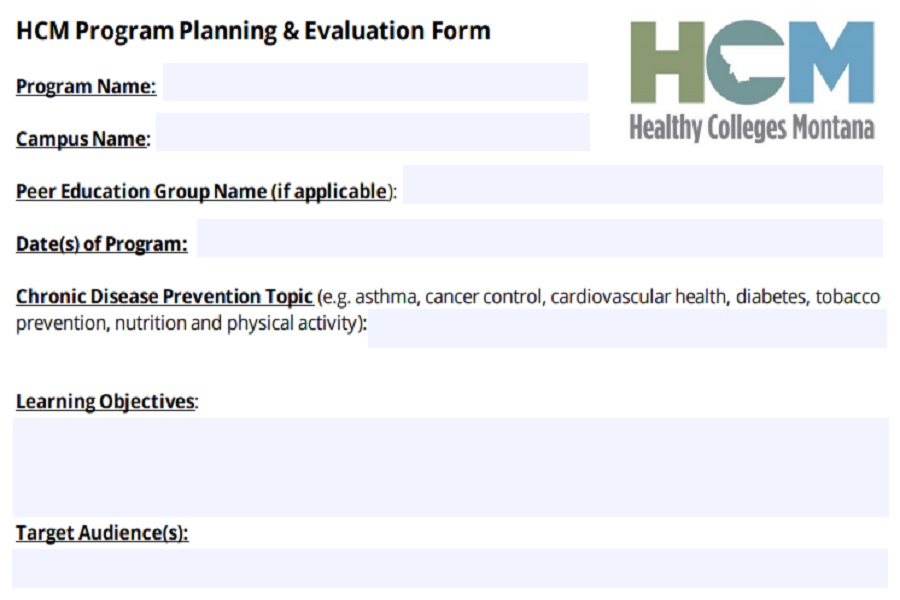The width and height of the screenshot is (900, 600).
Task: Click the "Learning Objectives:" label
Action: tap(106, 402)
